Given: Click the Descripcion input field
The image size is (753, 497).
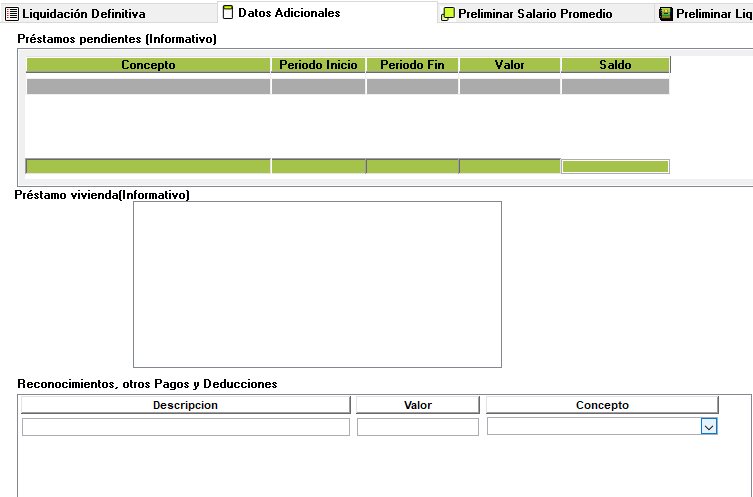Looking at the screenshot, I should tap(186, 427).
